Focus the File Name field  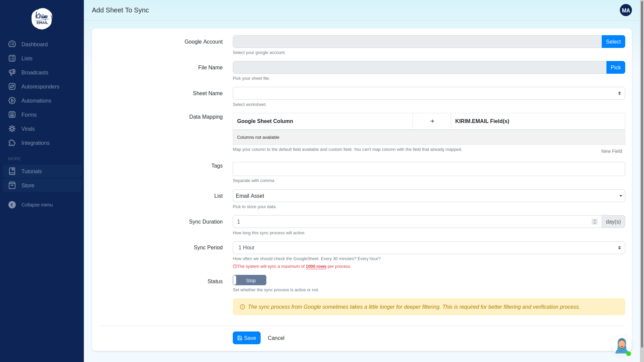tap(419, 67)
